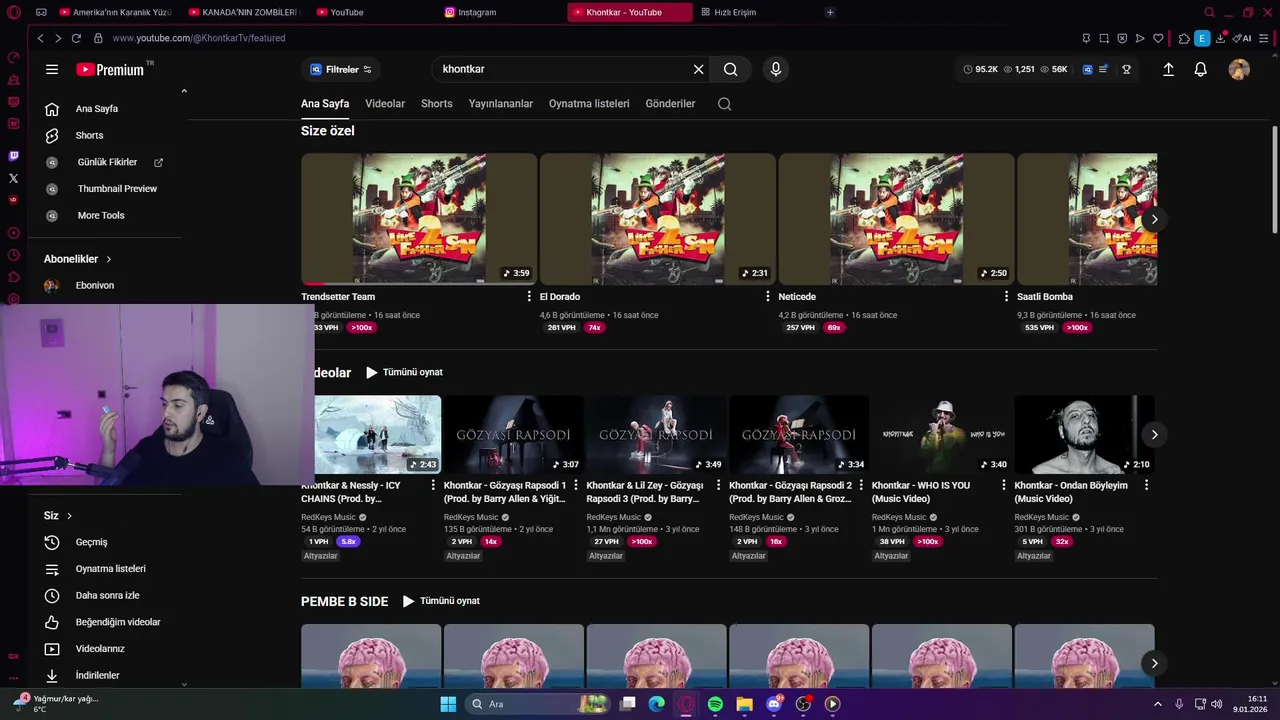Click the address bar URL
Viewport: 1280px width, 720px height.
[199, 38]
